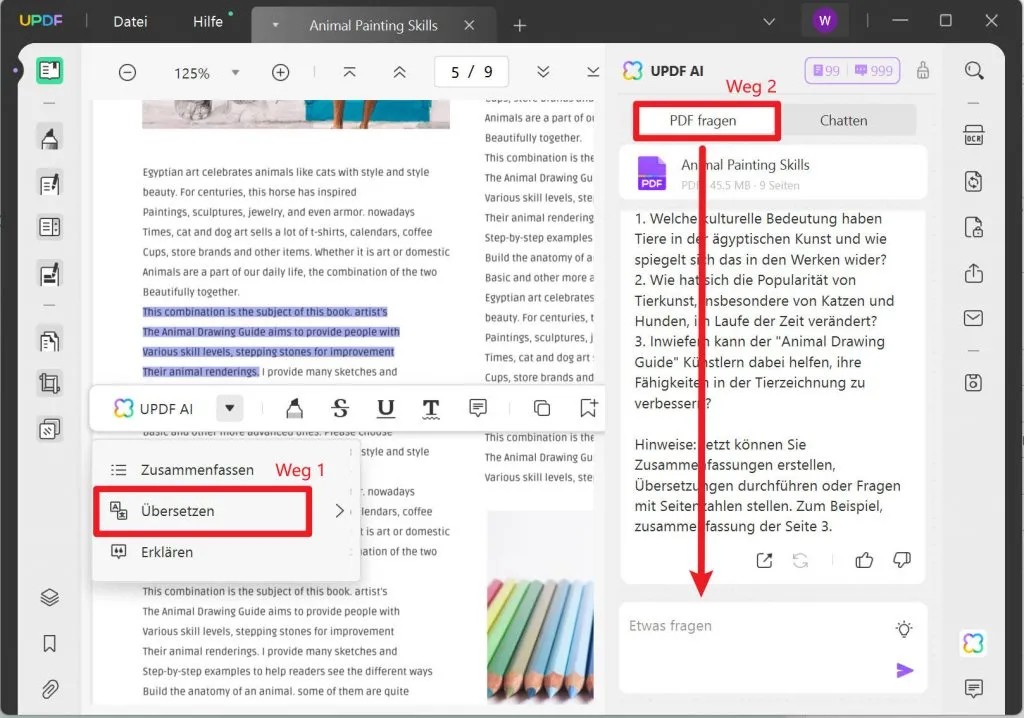1024x718 pixels.
Task: Expand the Übersetzen submenu arrow
Action: [x=339, y=511]
